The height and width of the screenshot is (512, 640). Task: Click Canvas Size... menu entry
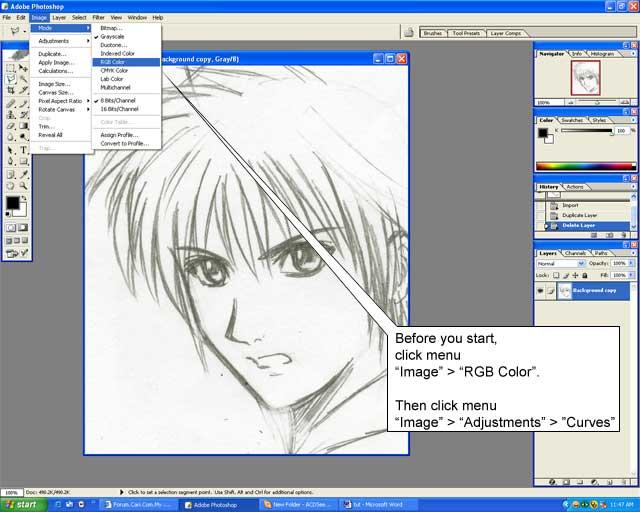click(x=61, y=92)
